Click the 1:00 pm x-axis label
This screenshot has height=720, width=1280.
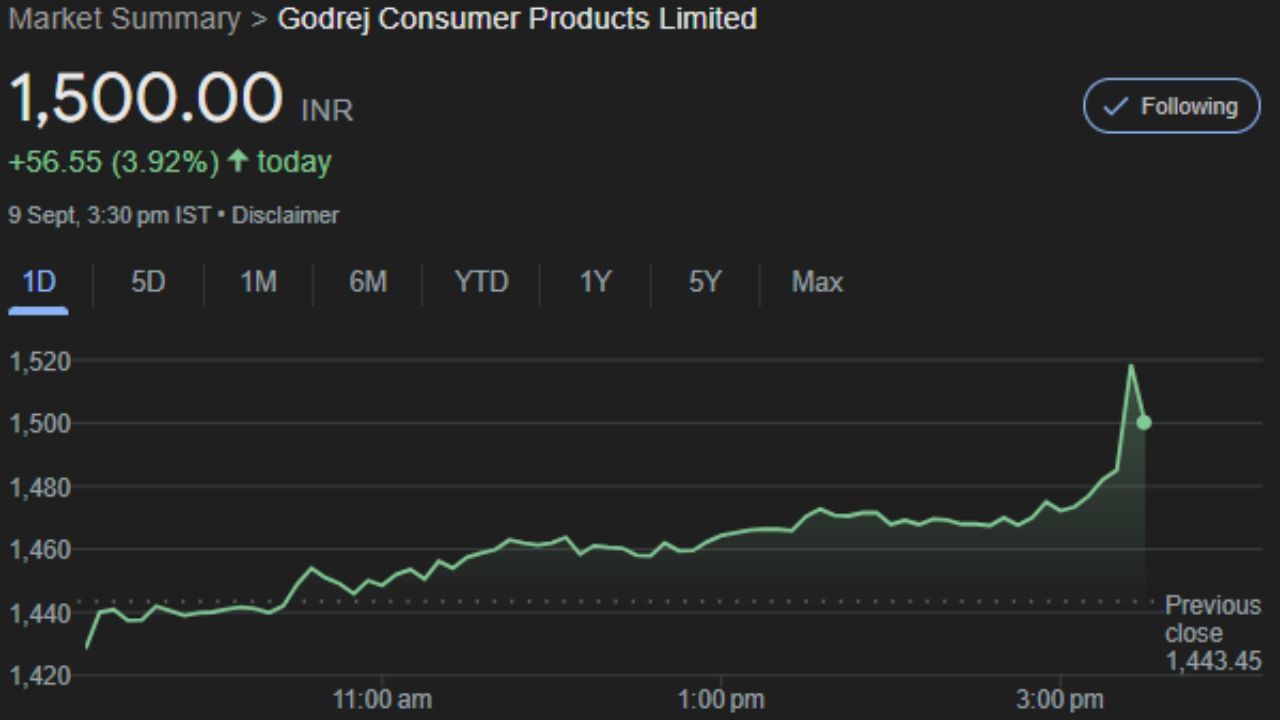[721, 700]
